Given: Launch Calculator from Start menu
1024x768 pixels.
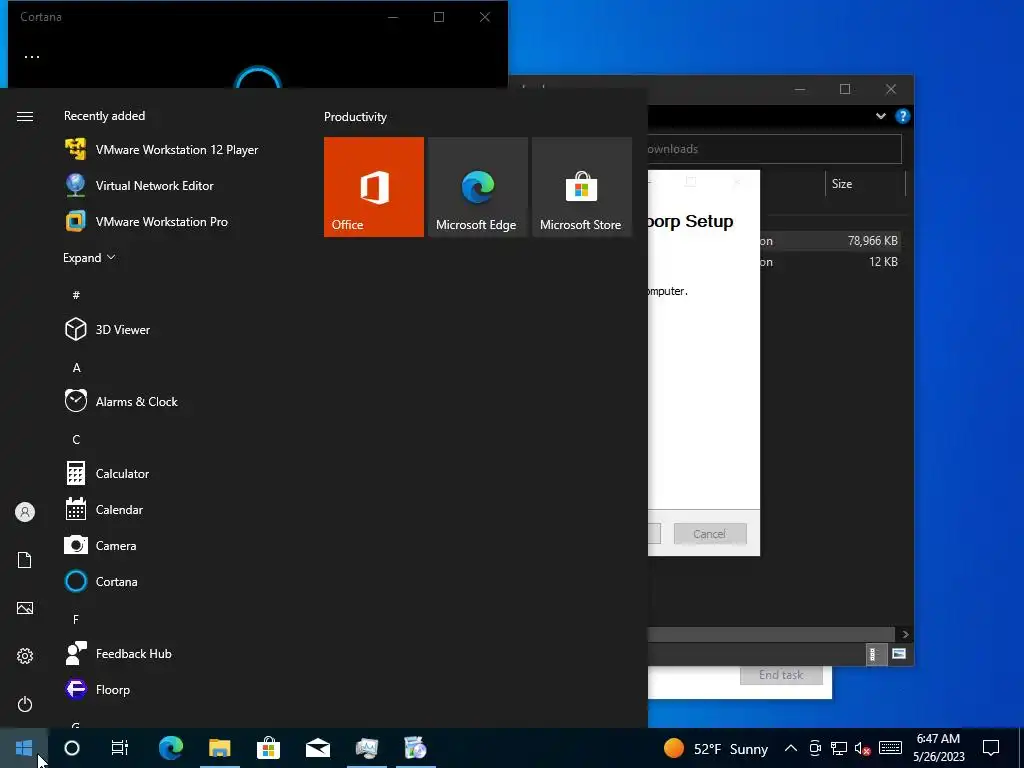Looking at the screenshot, I should [x=108, y=473].
